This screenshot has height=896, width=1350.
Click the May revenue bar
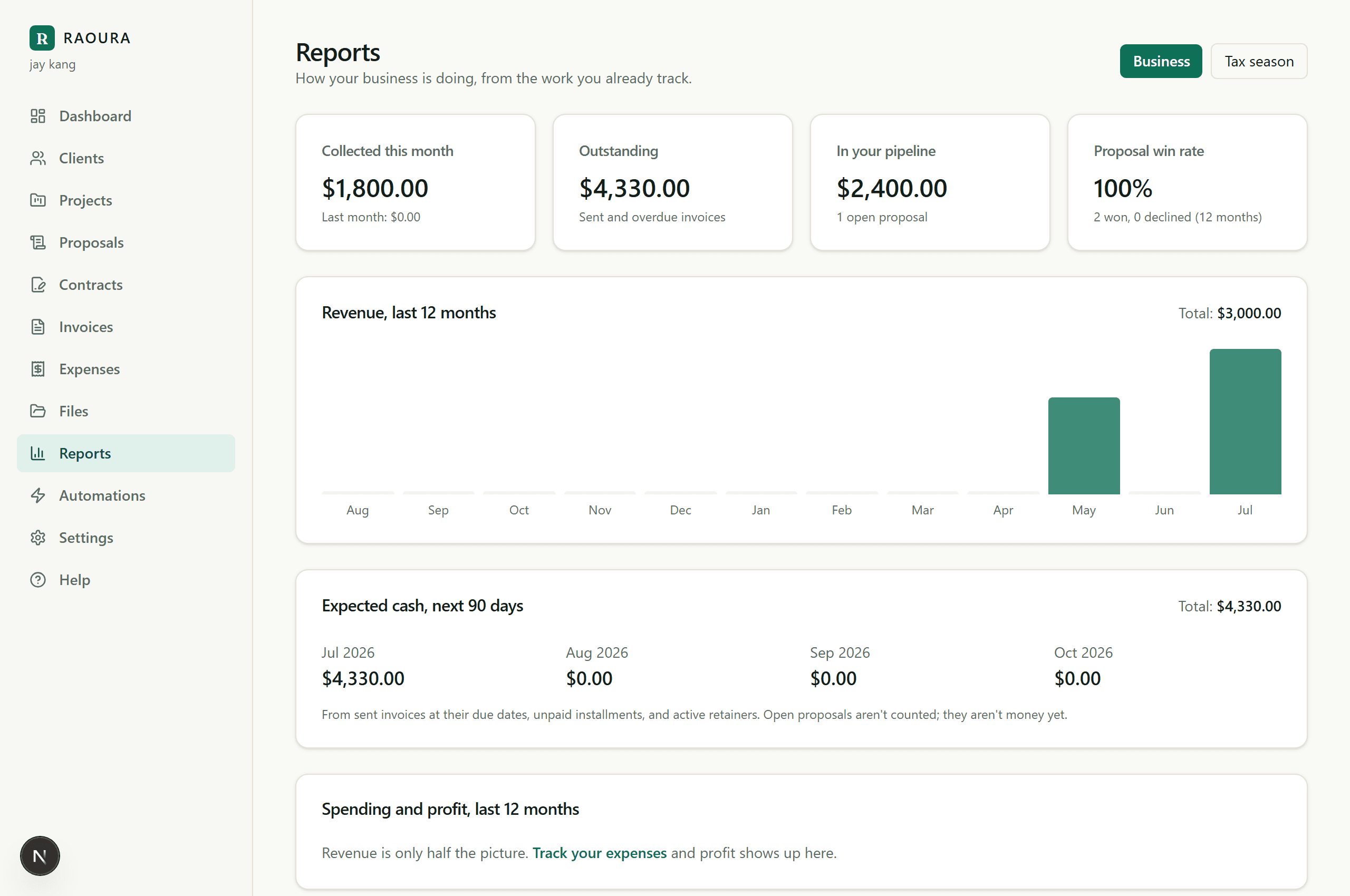click(1084, 446)
